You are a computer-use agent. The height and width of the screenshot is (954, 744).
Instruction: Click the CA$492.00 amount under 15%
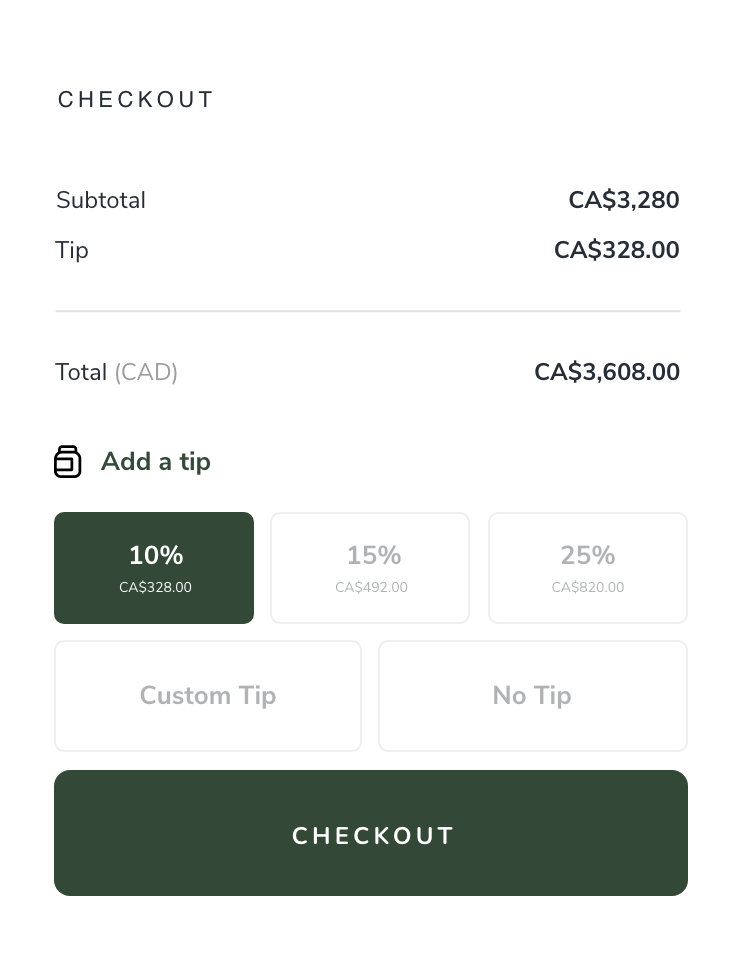371,587
